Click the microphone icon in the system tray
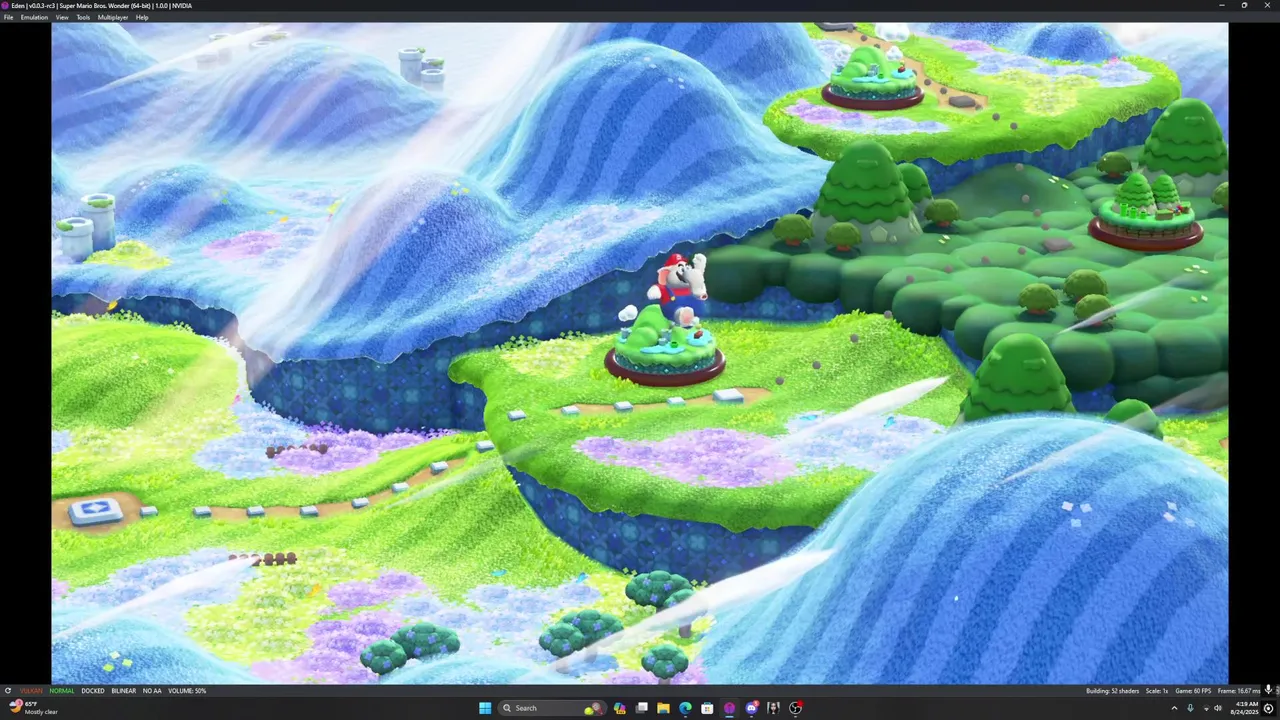Viewport: 1280px width, 720px height. pyautogui.click(x=1190, y=708)
